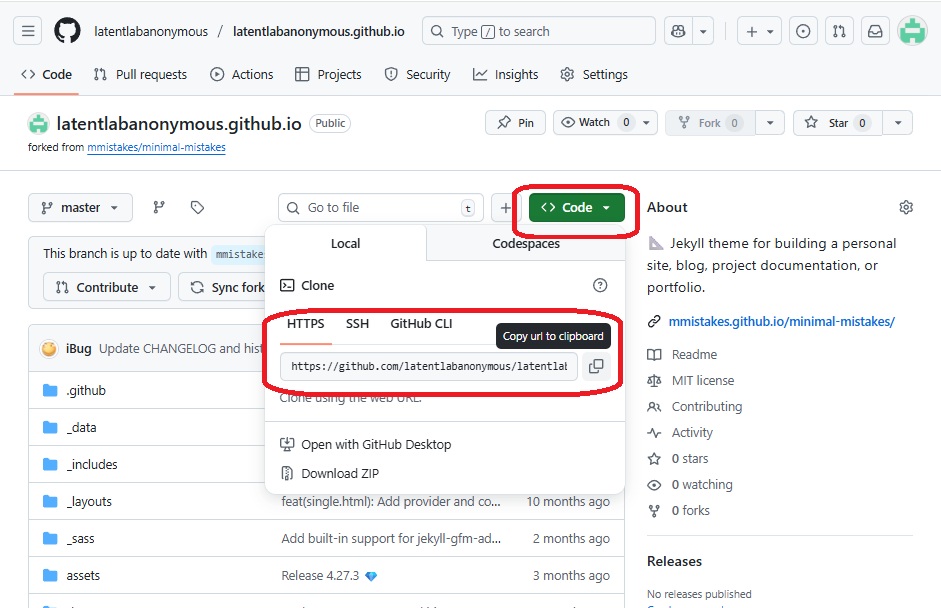View repository tags via the tag icon
Screen dimensions: 941x608
pos(197,207)
